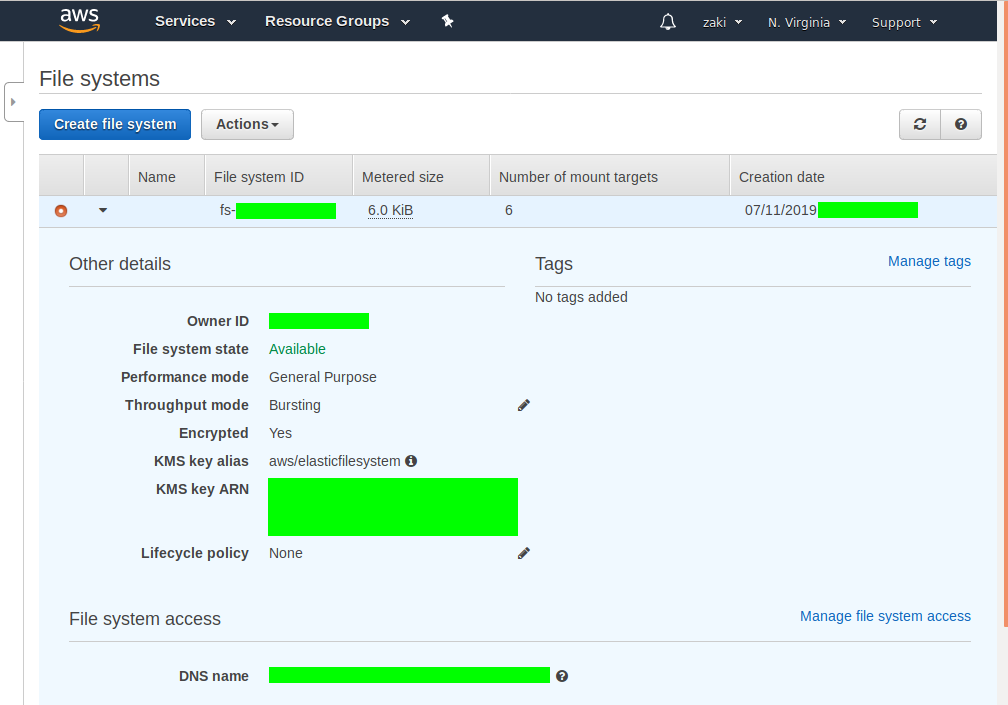This screenshot has height=705, width=1008.
Task: Click the Encrypted value Yes
Action: [280, 433]
